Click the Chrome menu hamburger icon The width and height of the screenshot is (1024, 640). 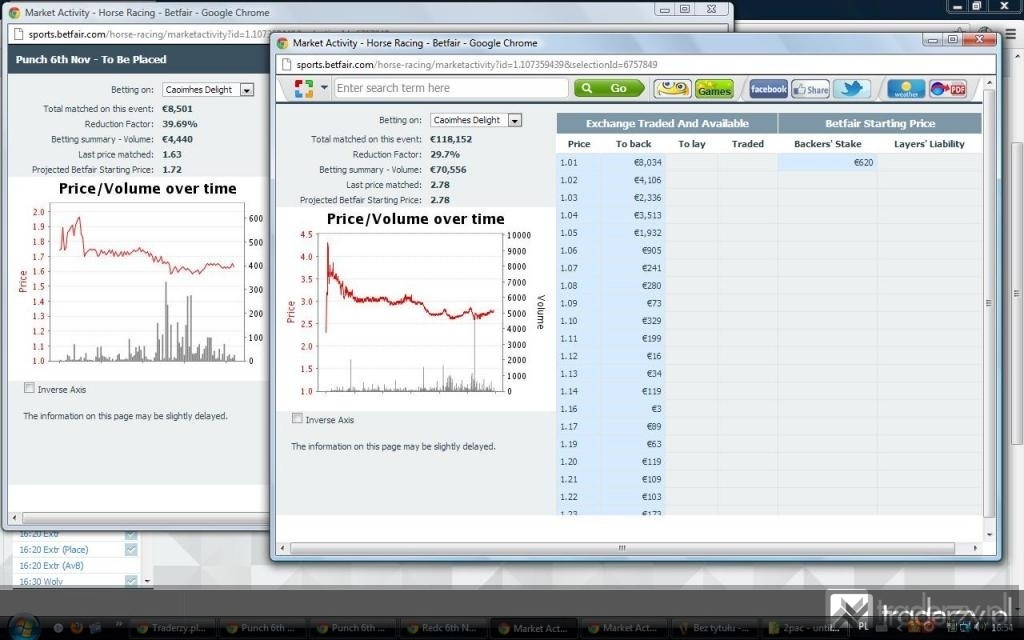tap(1010, 34)
